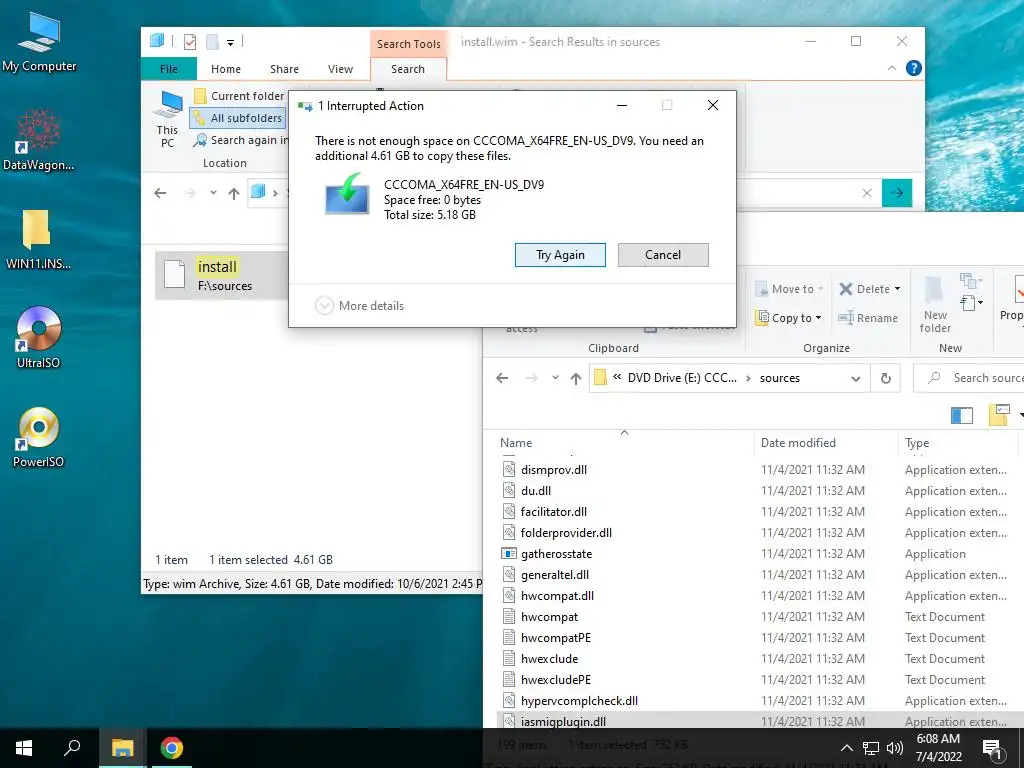The height and width of the screenshot is (768, 1024).
Task: Click the teal search go arrow
Action: coord(897,193)
